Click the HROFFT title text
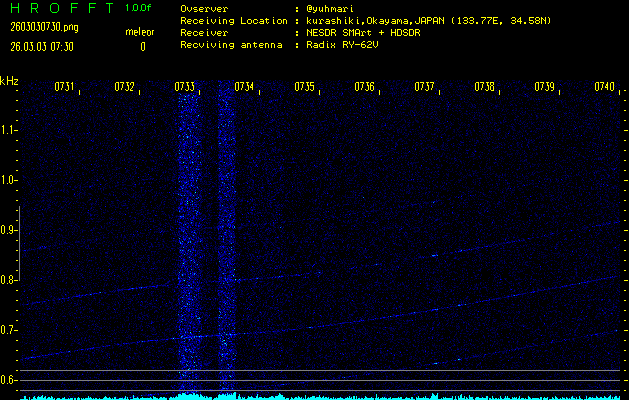The image size is (629, 400). (x=59, y=8)
